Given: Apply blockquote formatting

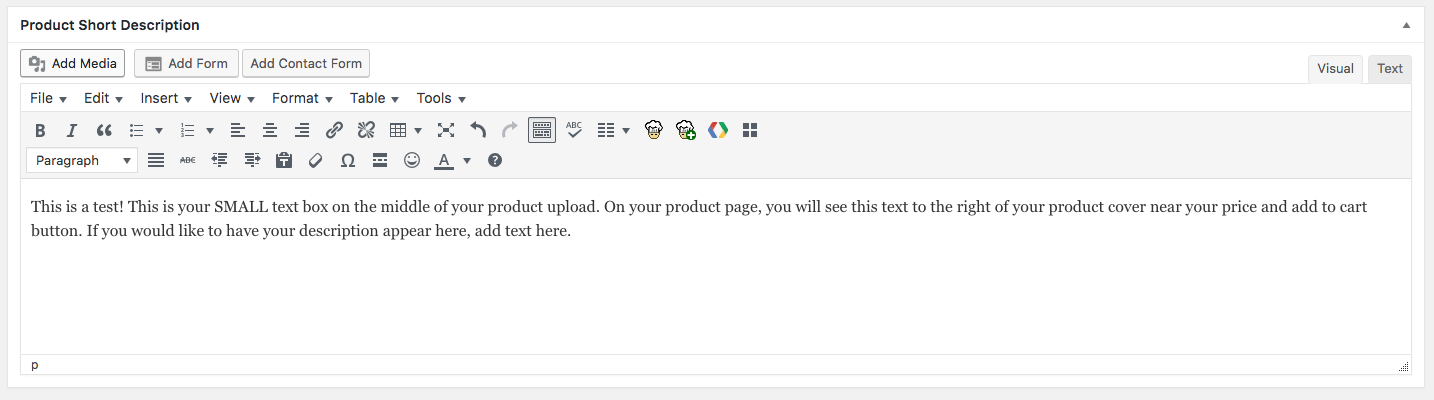Looking at the screenshot, I should (x=104, y=130).
